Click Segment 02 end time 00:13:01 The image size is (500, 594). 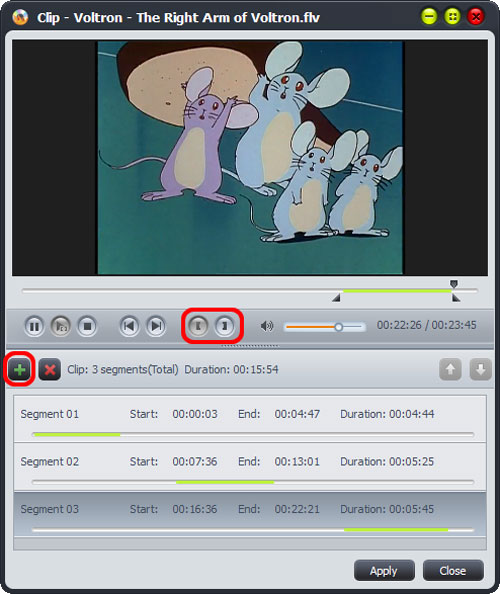(x=297, y=462)
